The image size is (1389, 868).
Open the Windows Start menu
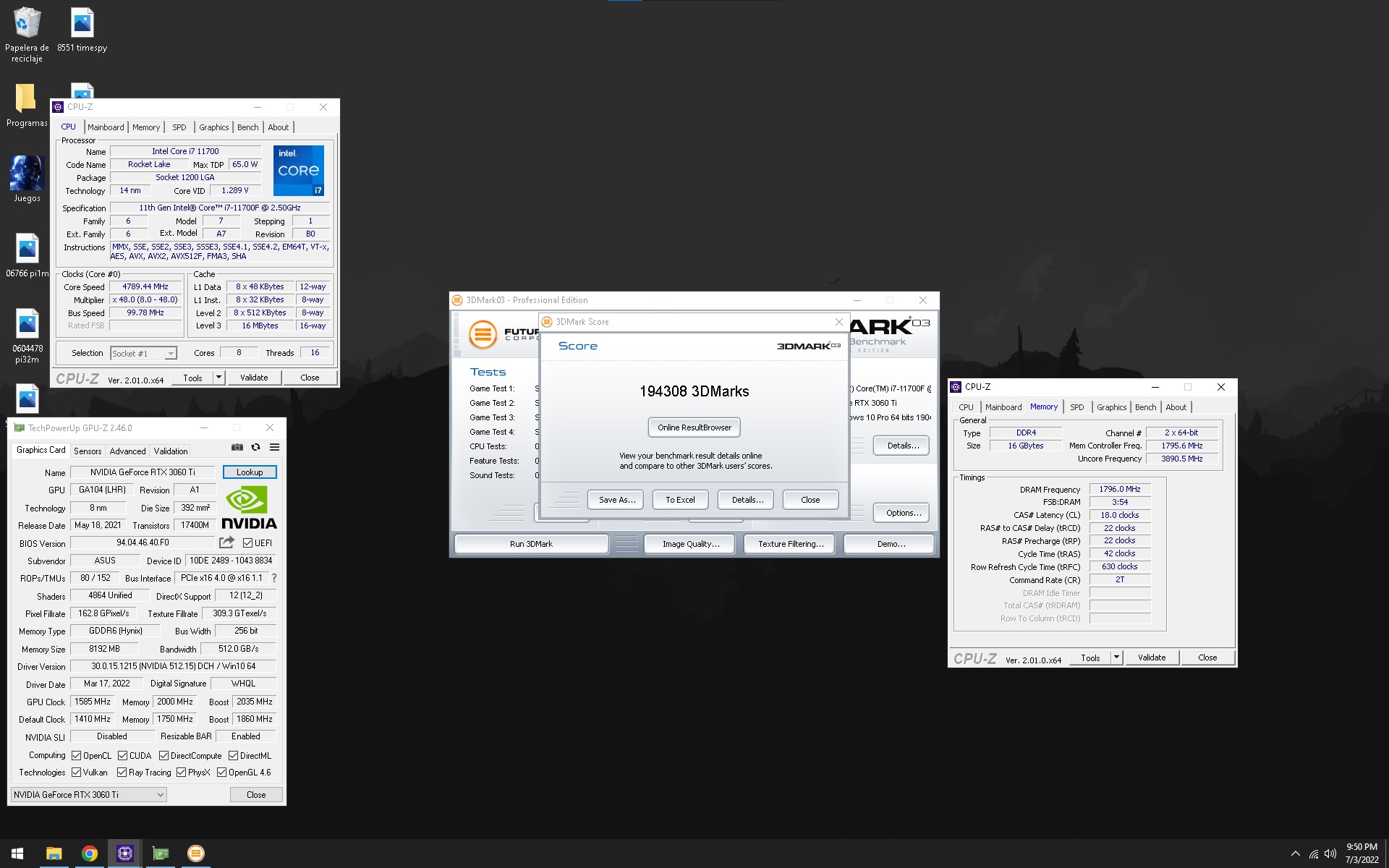[x=17, y=854]
